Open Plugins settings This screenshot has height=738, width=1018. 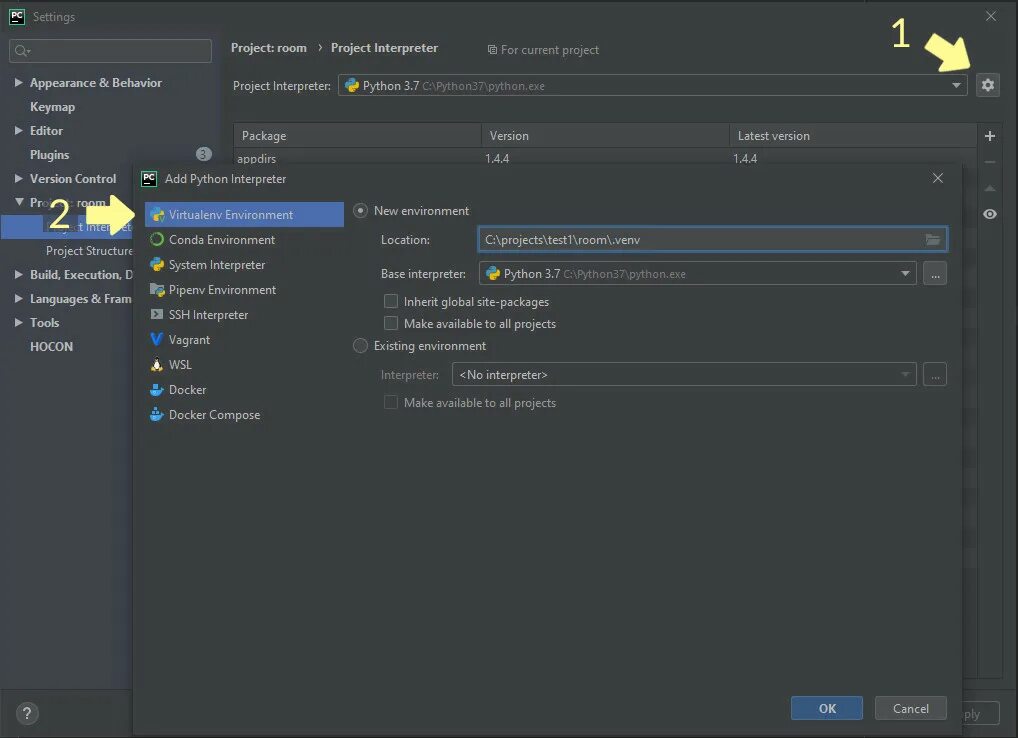[x=49, y=154]
